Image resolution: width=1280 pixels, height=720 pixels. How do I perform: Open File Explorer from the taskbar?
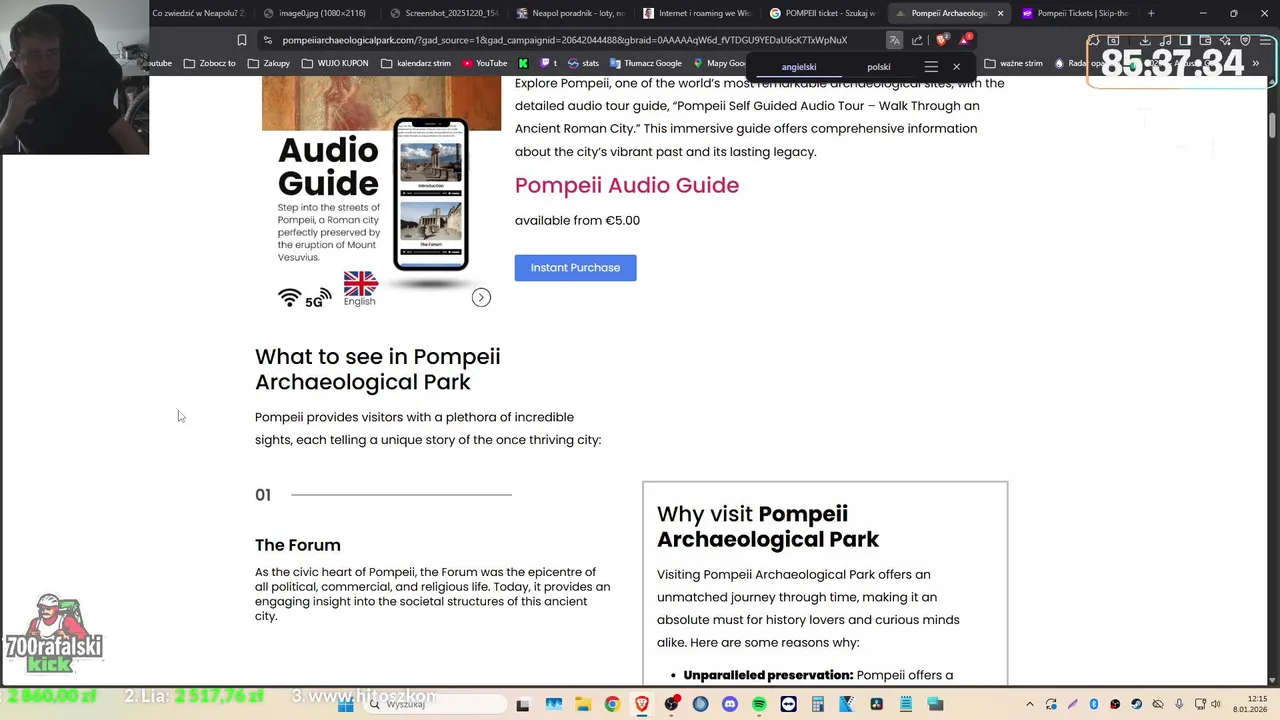(583, 705)
